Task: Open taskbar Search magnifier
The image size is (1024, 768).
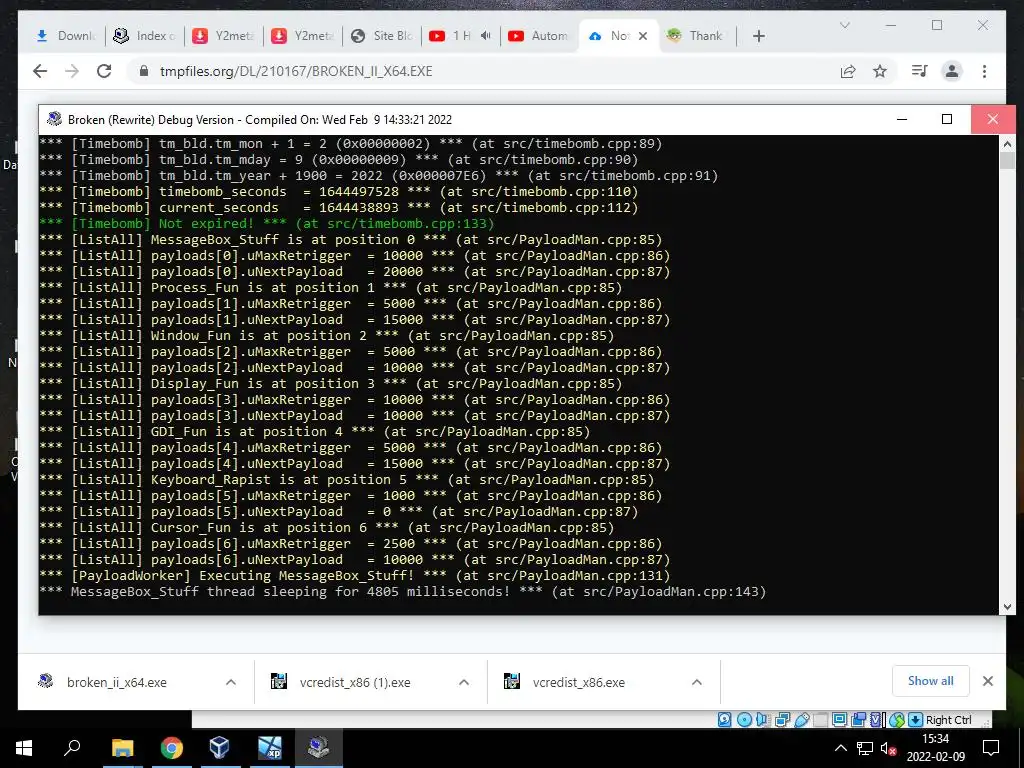Action: [72, 748]
